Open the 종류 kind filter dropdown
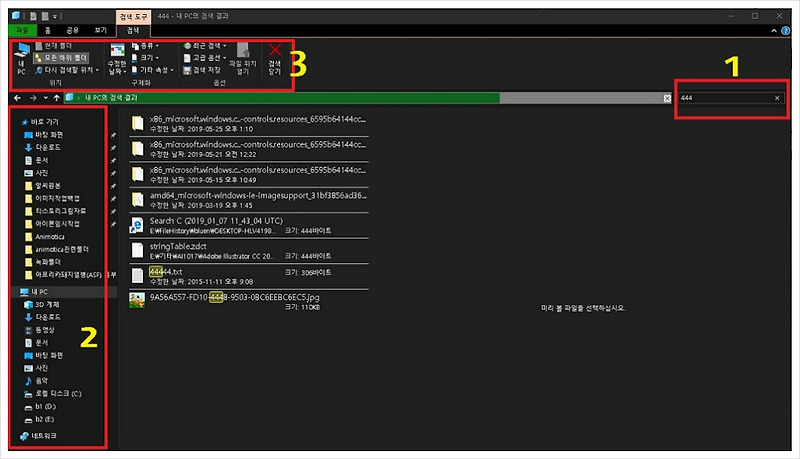The width and height of the screenshot is (800, 459). [145, 46]
